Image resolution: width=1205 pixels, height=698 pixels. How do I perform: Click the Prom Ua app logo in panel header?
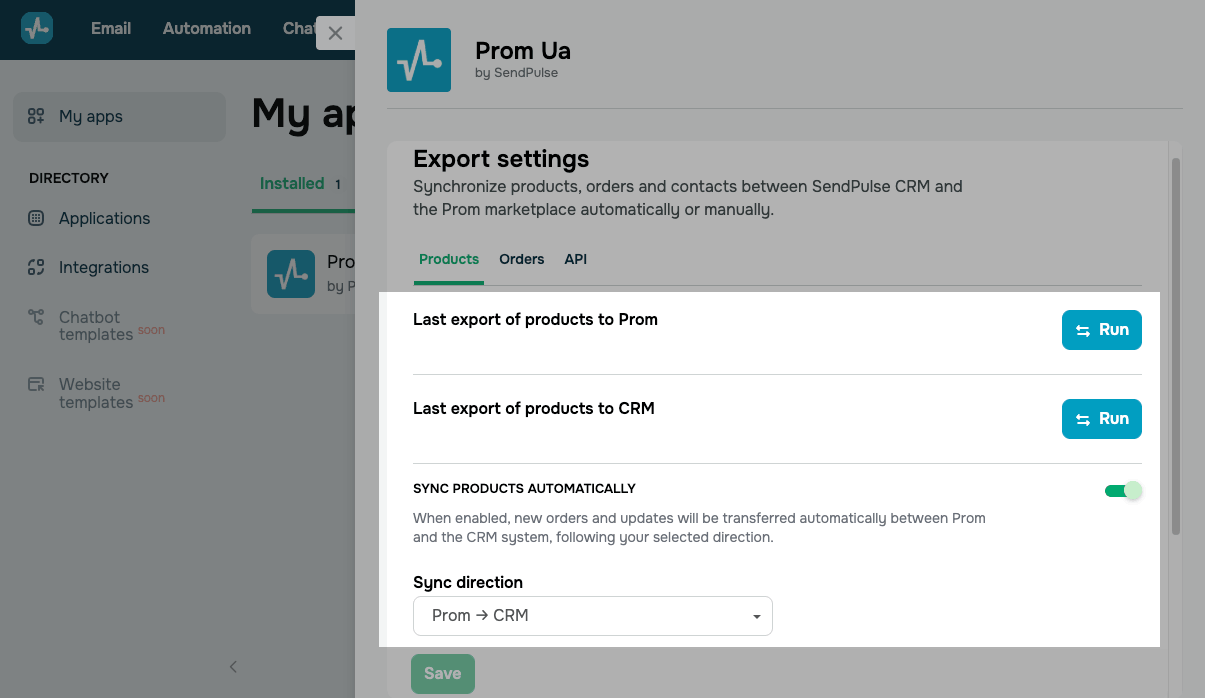coord(418,60)
